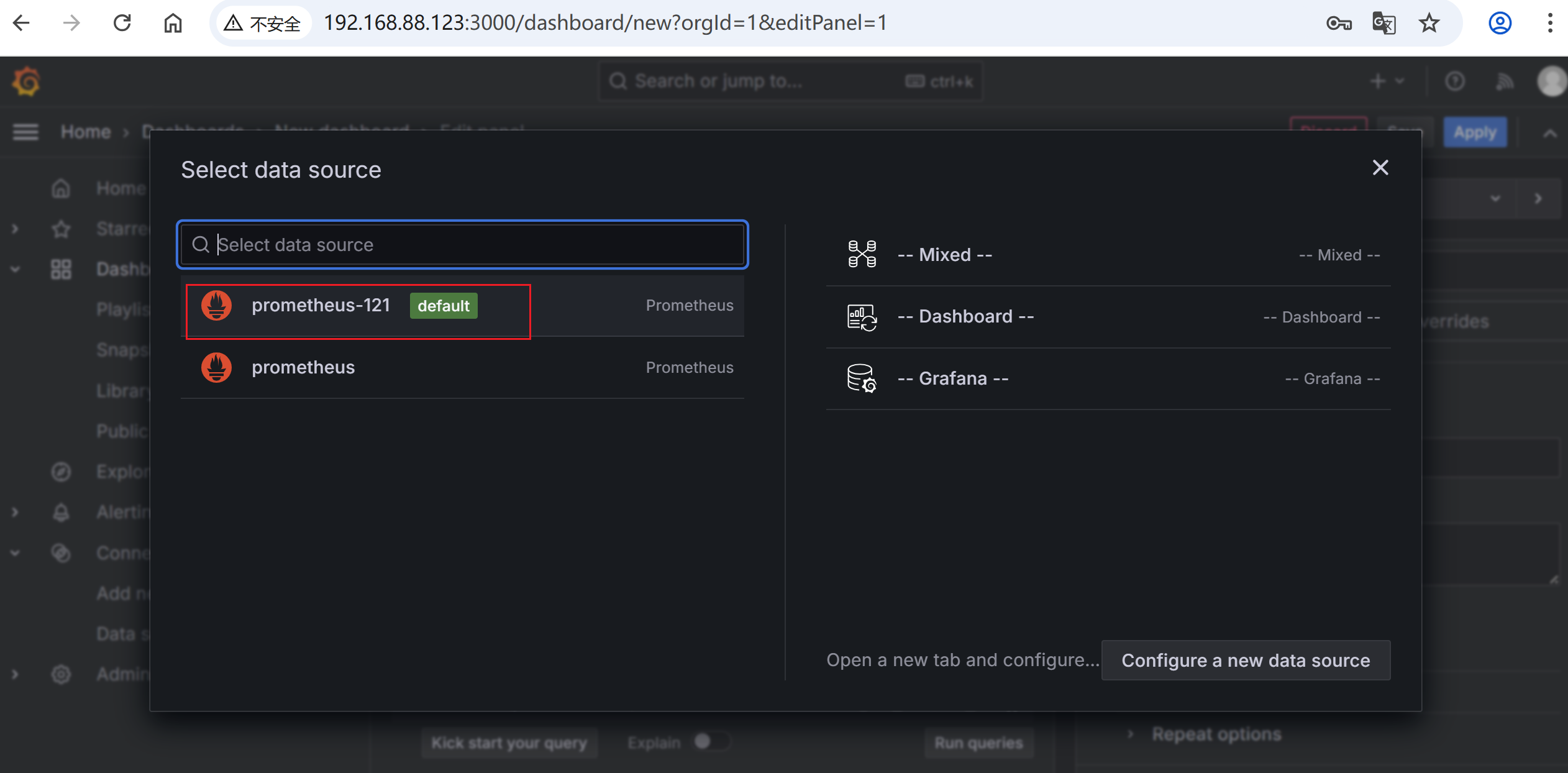Click the Home breadcrumb link
Viewport: 1568px width, 773px height.
coord(86,132)
